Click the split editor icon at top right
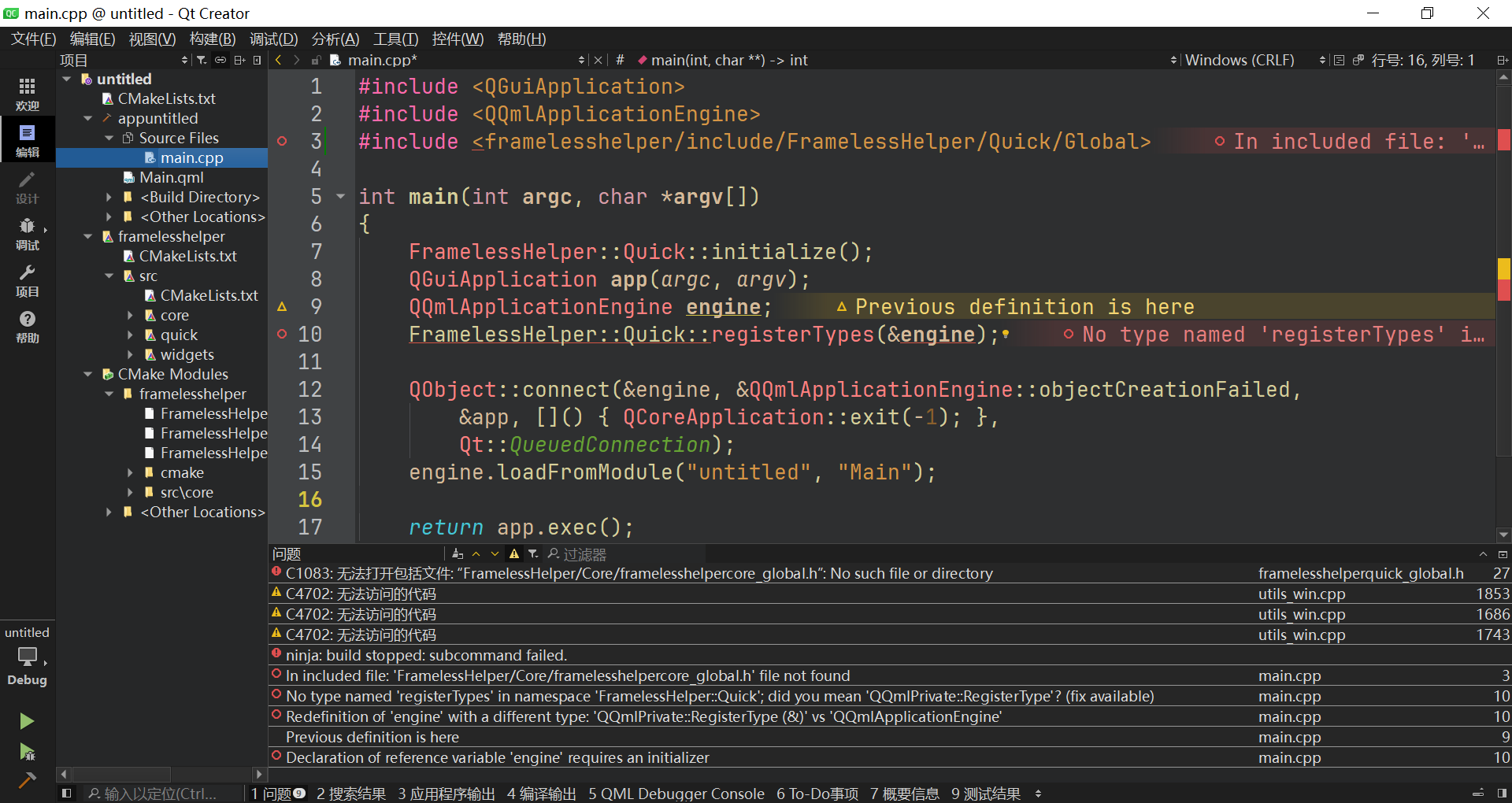The height and width of the screenshot is (803, 1512). (1502, 60)
